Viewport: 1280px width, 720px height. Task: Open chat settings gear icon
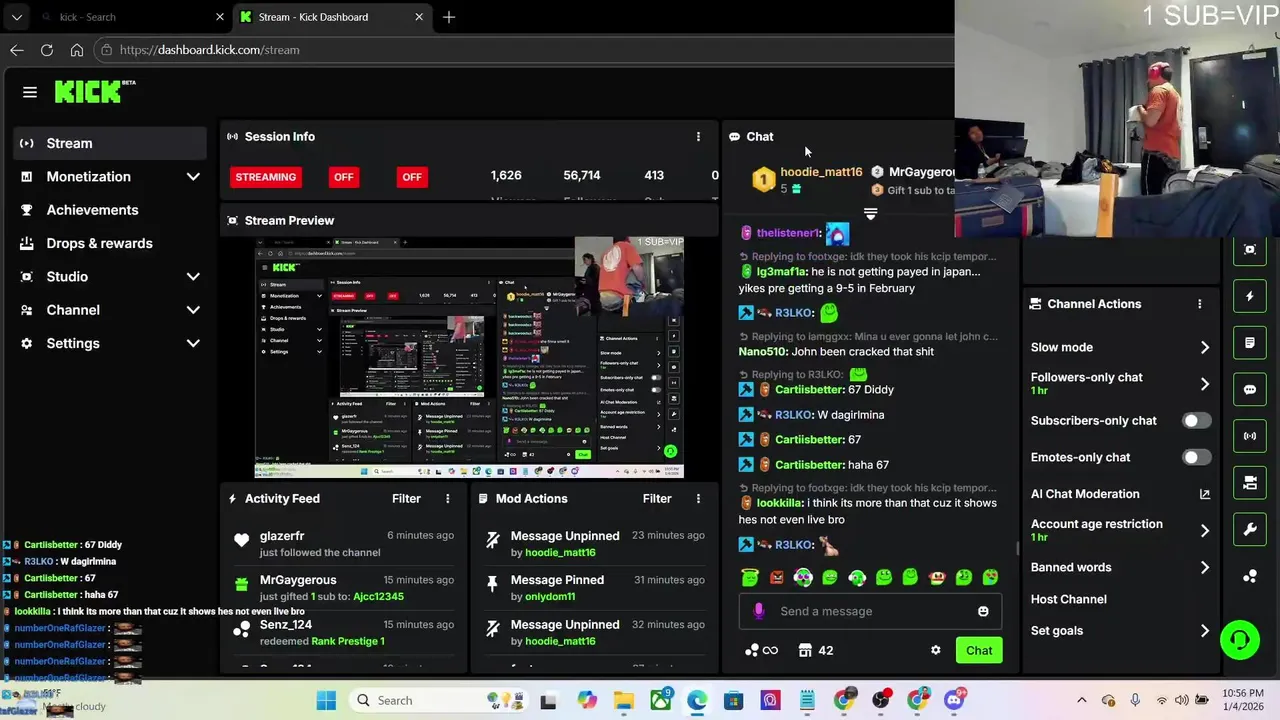pyautogui.click(x=936, y=650)
